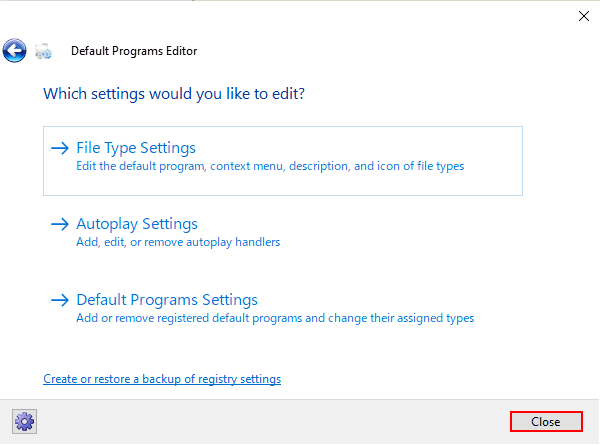This screenshot has width=600, height=445.
Task: Select 'Add or remove registered default programs' description
Action: 275,318
